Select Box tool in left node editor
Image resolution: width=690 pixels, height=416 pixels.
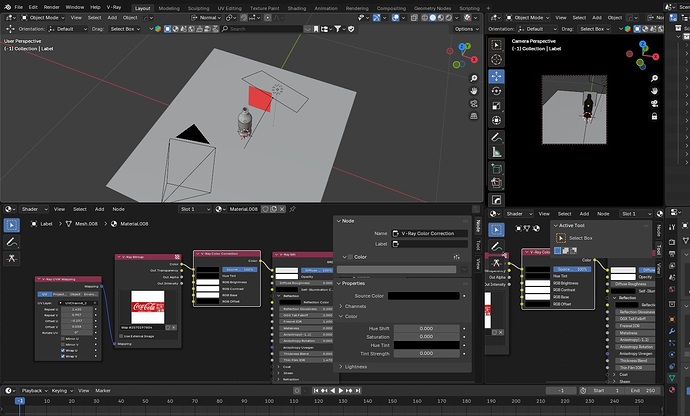pyautogui.click(x=12, y=225)
